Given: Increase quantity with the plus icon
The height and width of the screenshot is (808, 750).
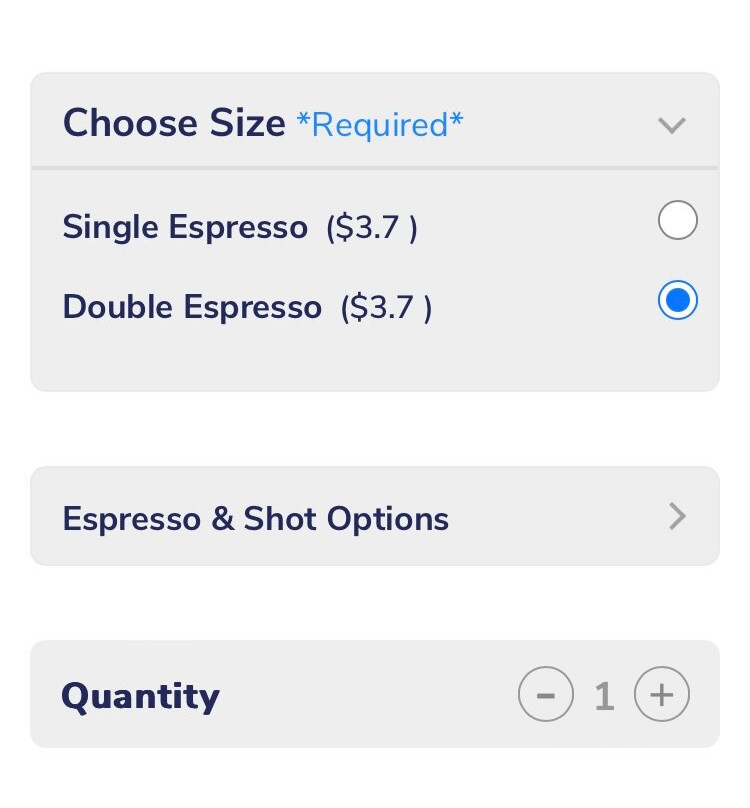Looking at the screenshot, I should pyautogui.click(x=662, y=694).
